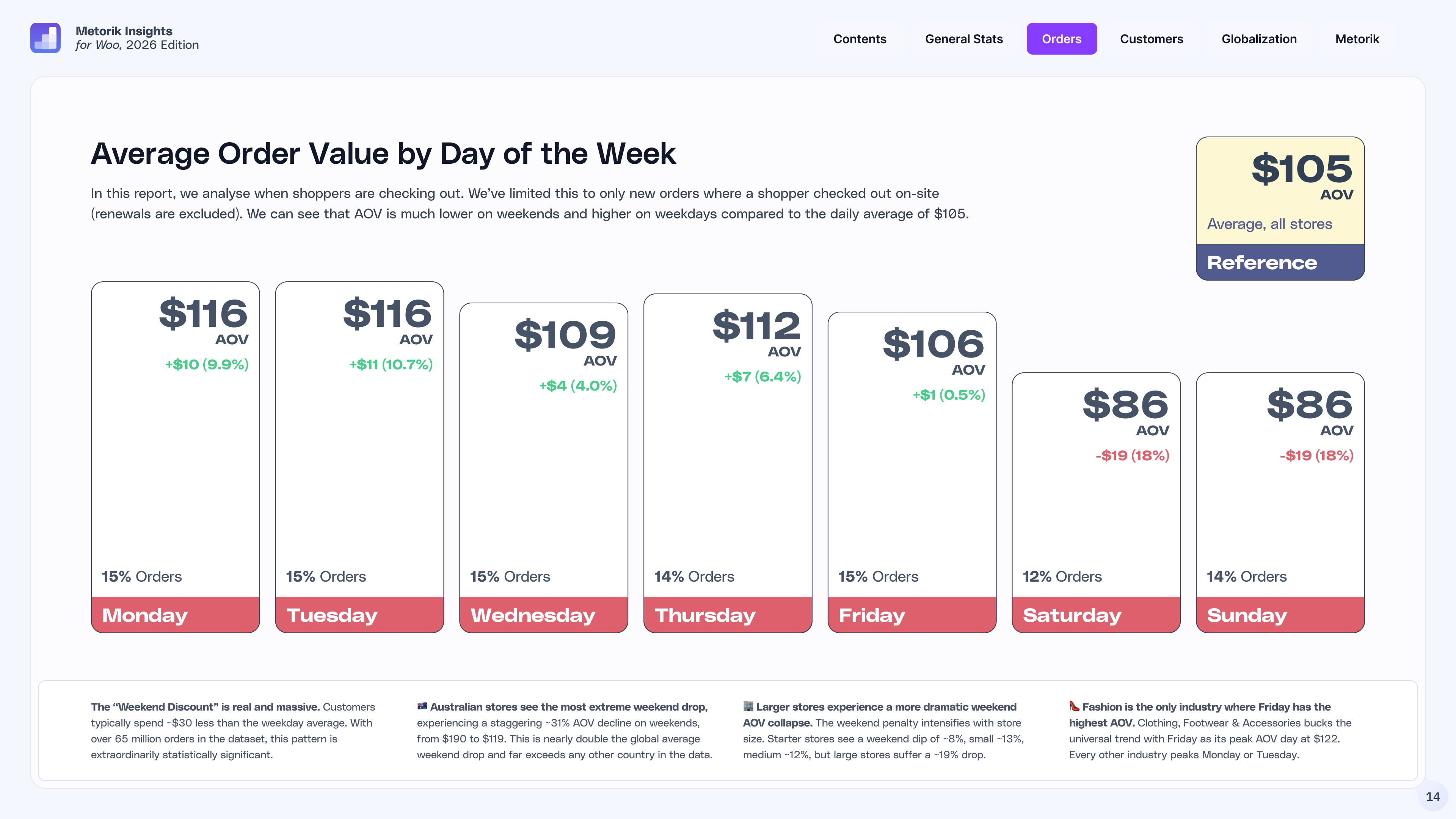Click the red high heel shoe emoji
Screen dimensions: 1456x819
(x=1075, y=706)
